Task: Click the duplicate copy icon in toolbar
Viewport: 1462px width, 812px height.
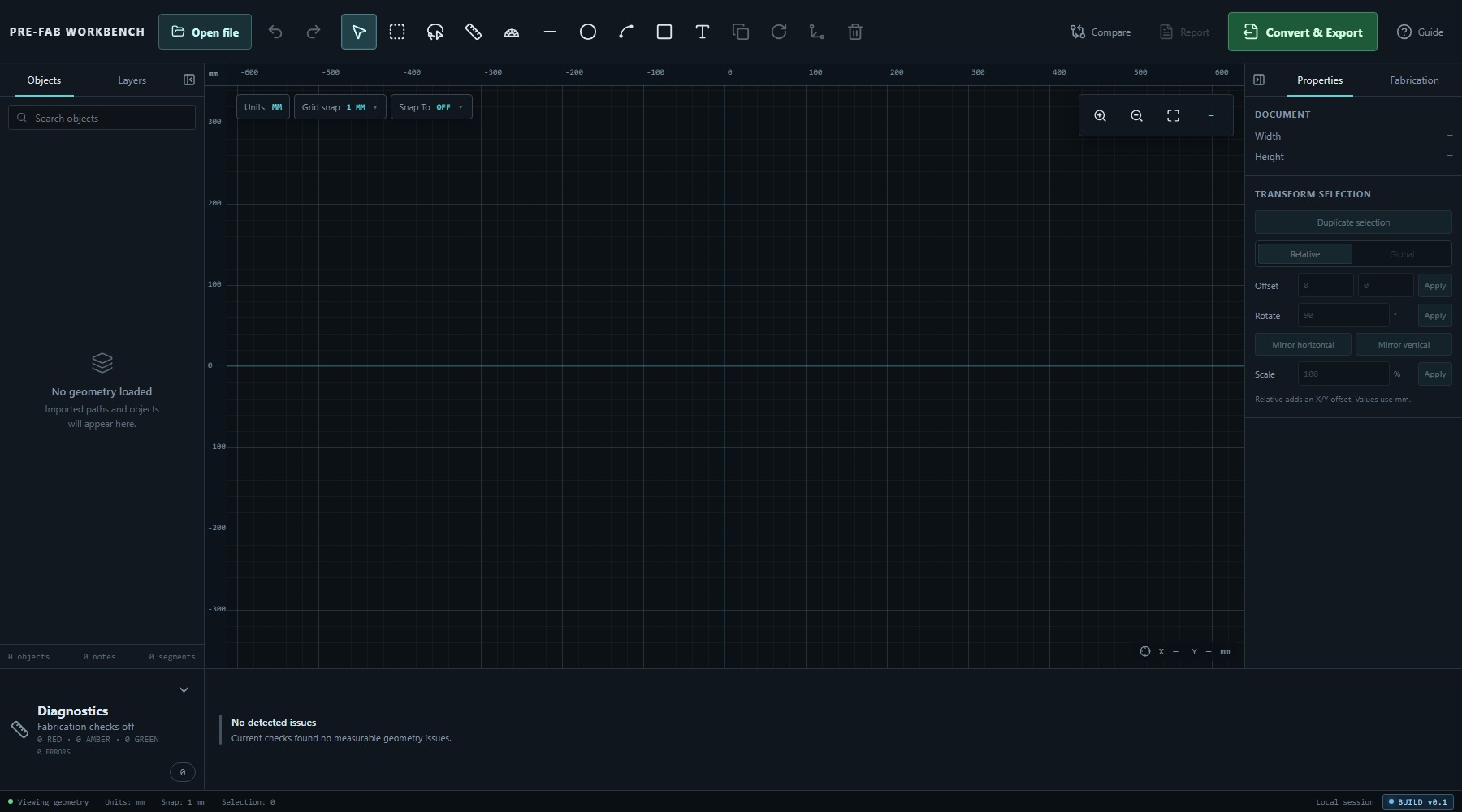Action: [x=741, y=32]
